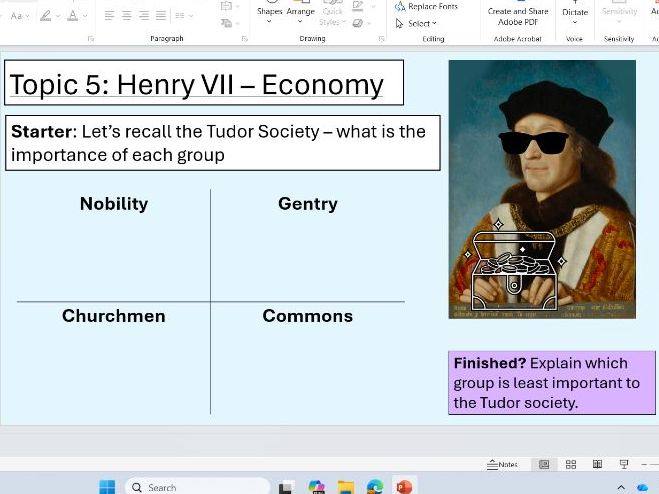Open the Arrange menu

(x=301, y=13)
